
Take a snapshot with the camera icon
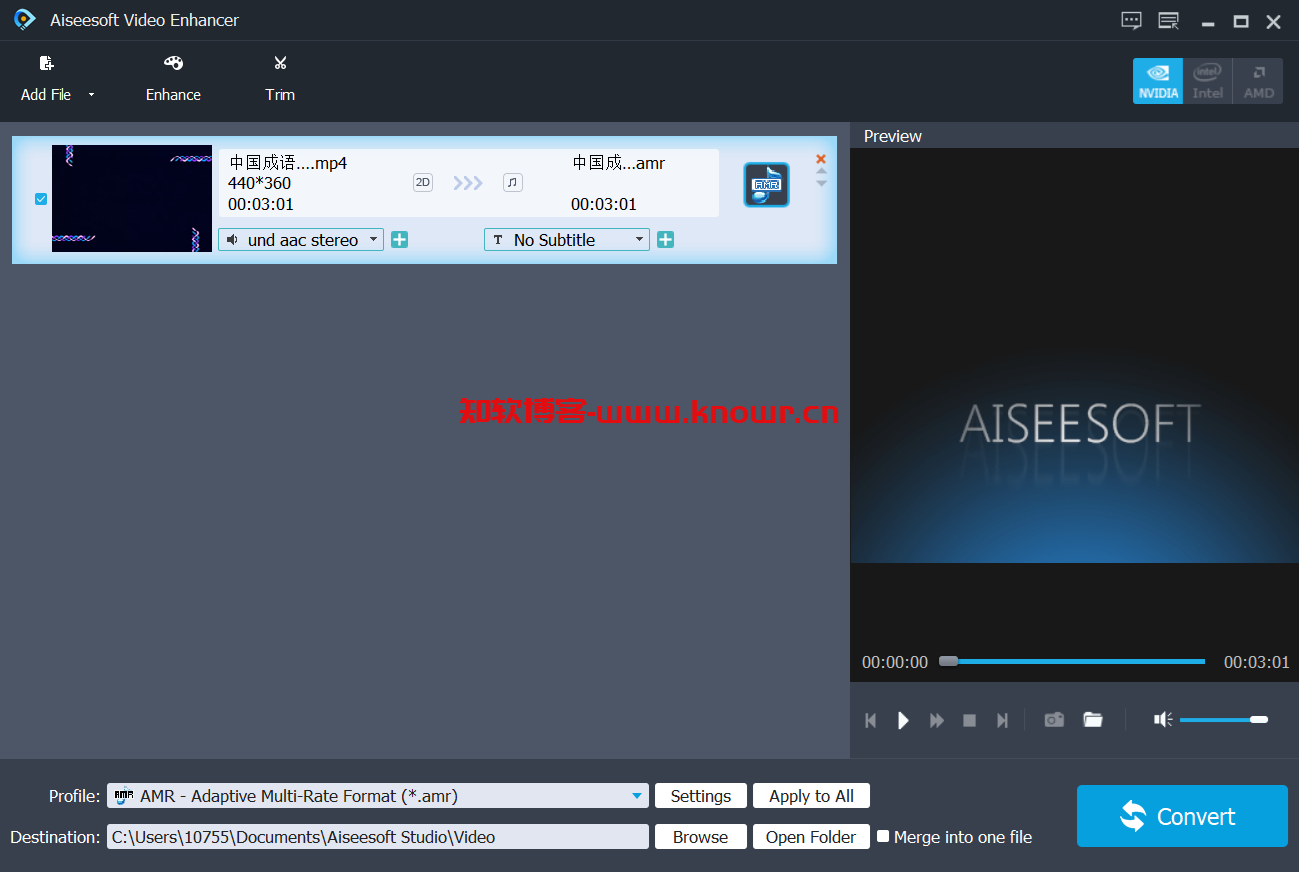tap(1054, 720)
